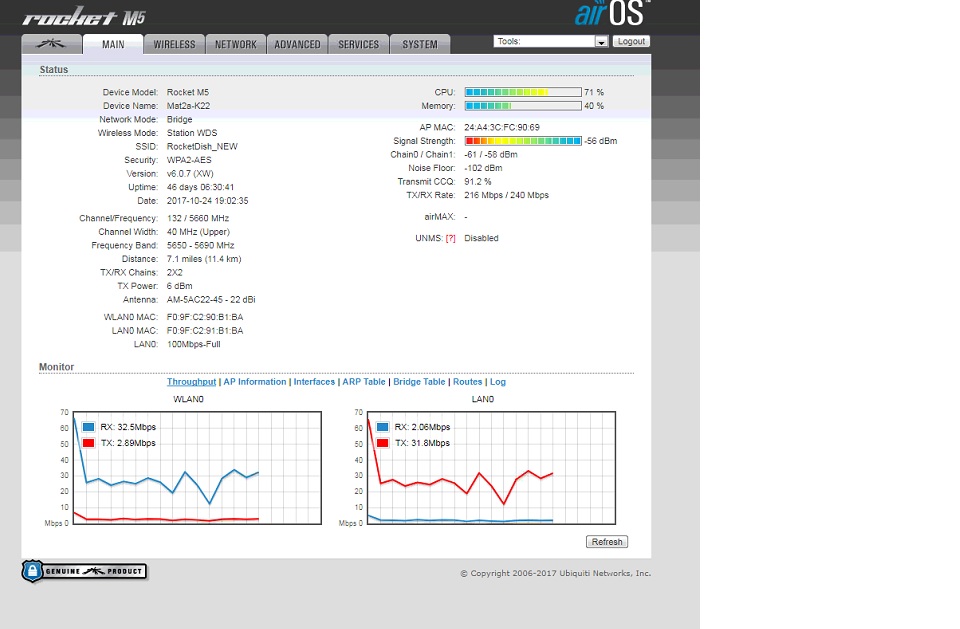Viewport: 960px width, 629px height.
Task: Click the UNMS [?] help link
Action: [451, 238]
